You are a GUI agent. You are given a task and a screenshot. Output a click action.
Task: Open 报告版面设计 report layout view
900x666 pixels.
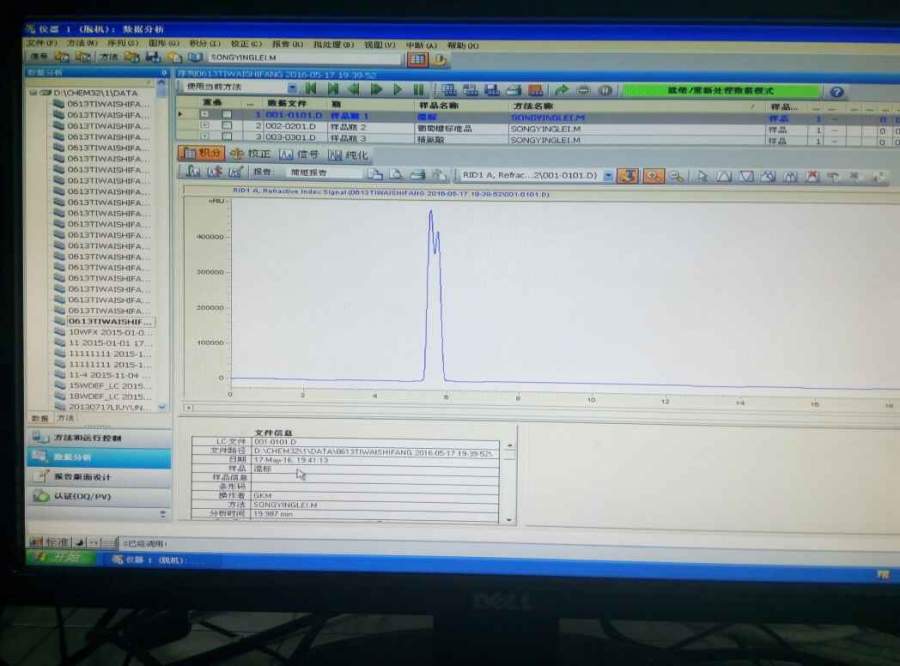[99, 477]
